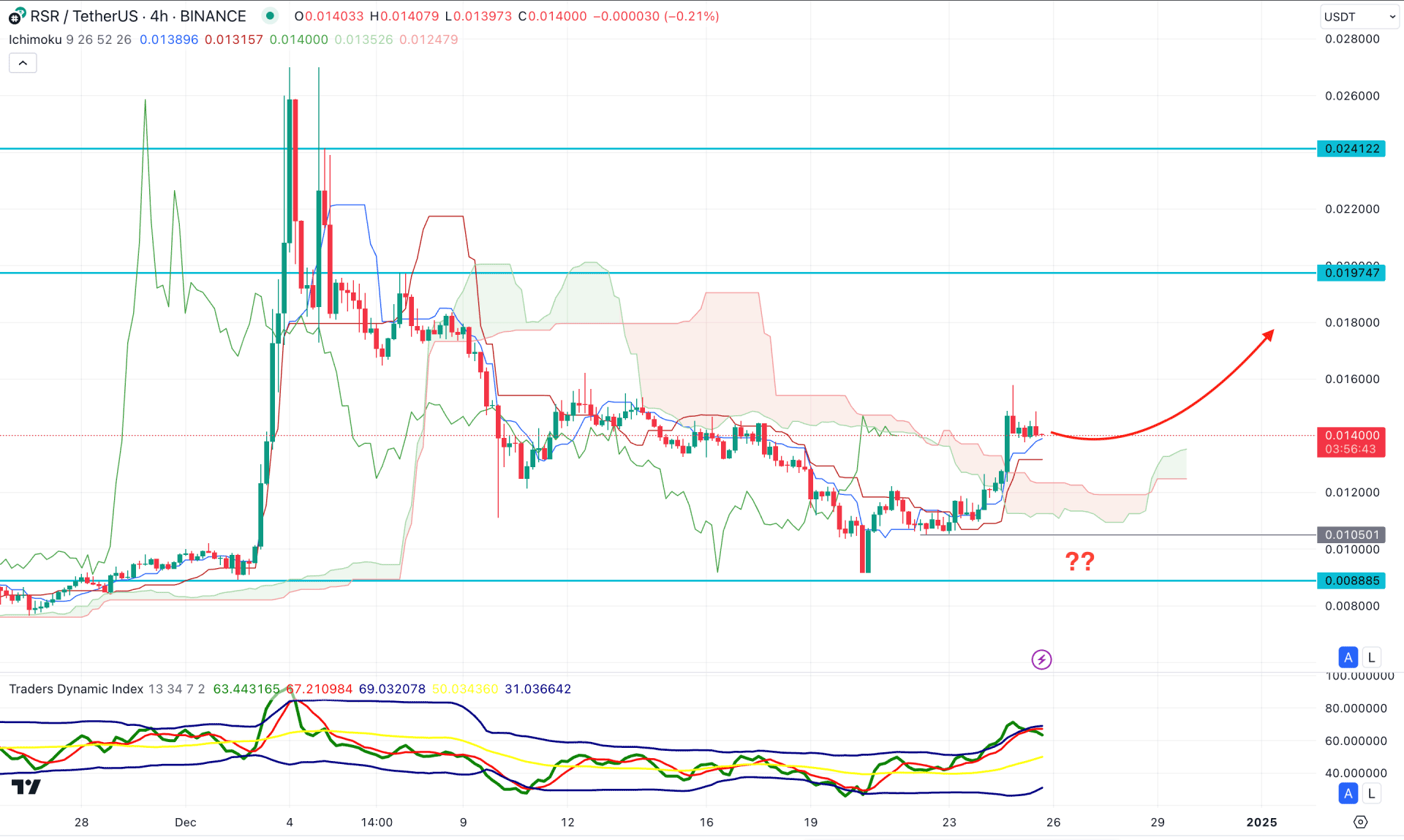Click the 0.026000 price scale label
This screenshot has height=840, width=1404.
tap(1352, 96)
